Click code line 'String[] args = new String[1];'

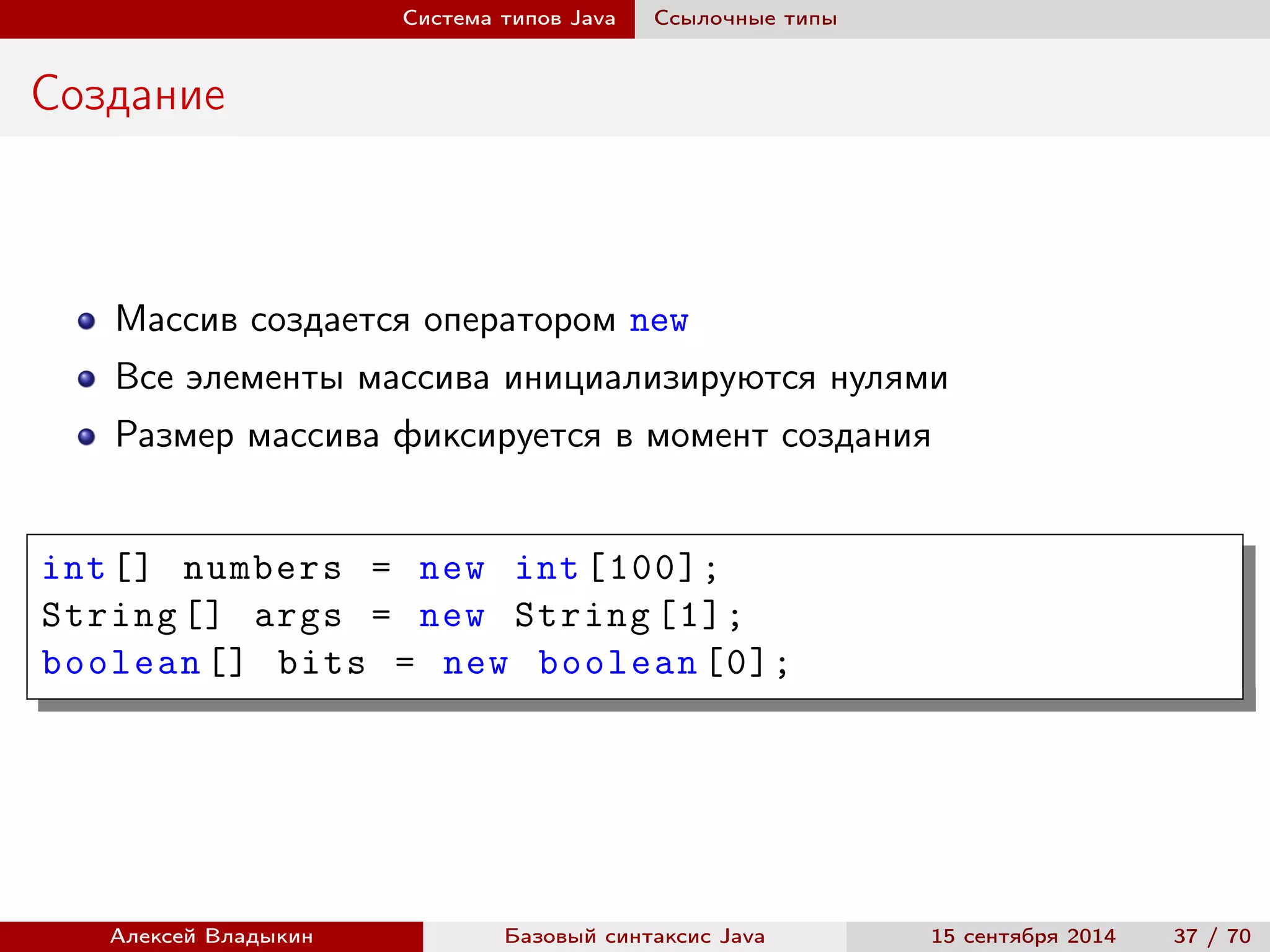[391, 616]
